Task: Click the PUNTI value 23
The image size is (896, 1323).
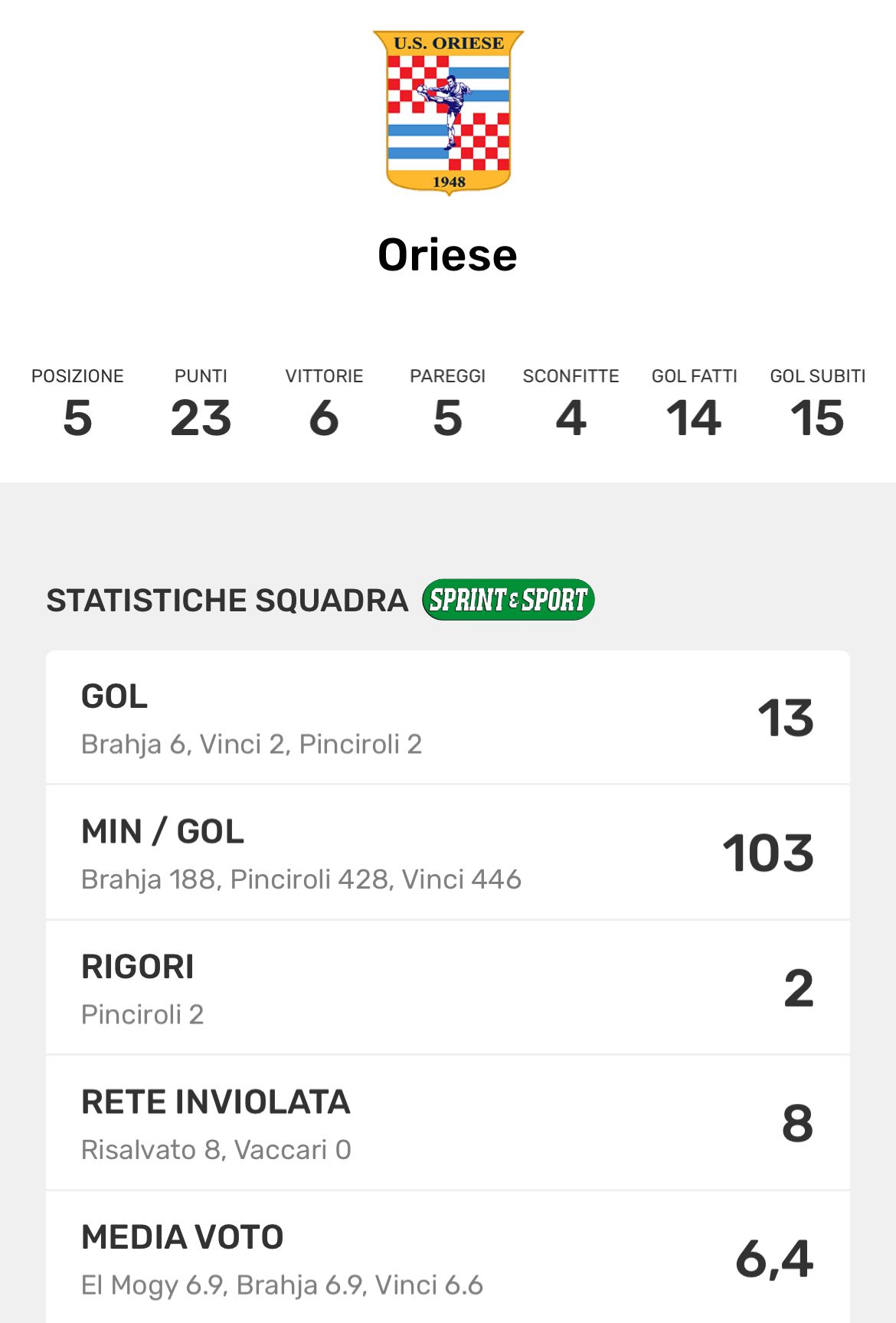Action: click(x=201, y=418)
